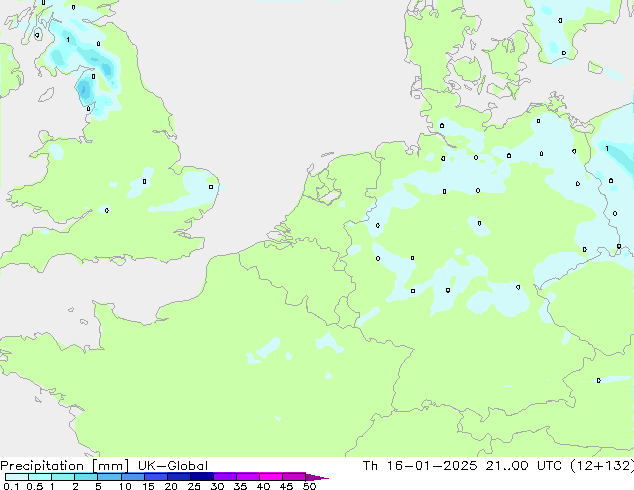Click the 15–20 mm legend color swatch
This screenshot has width=634, height=490.
pos(156,477)
